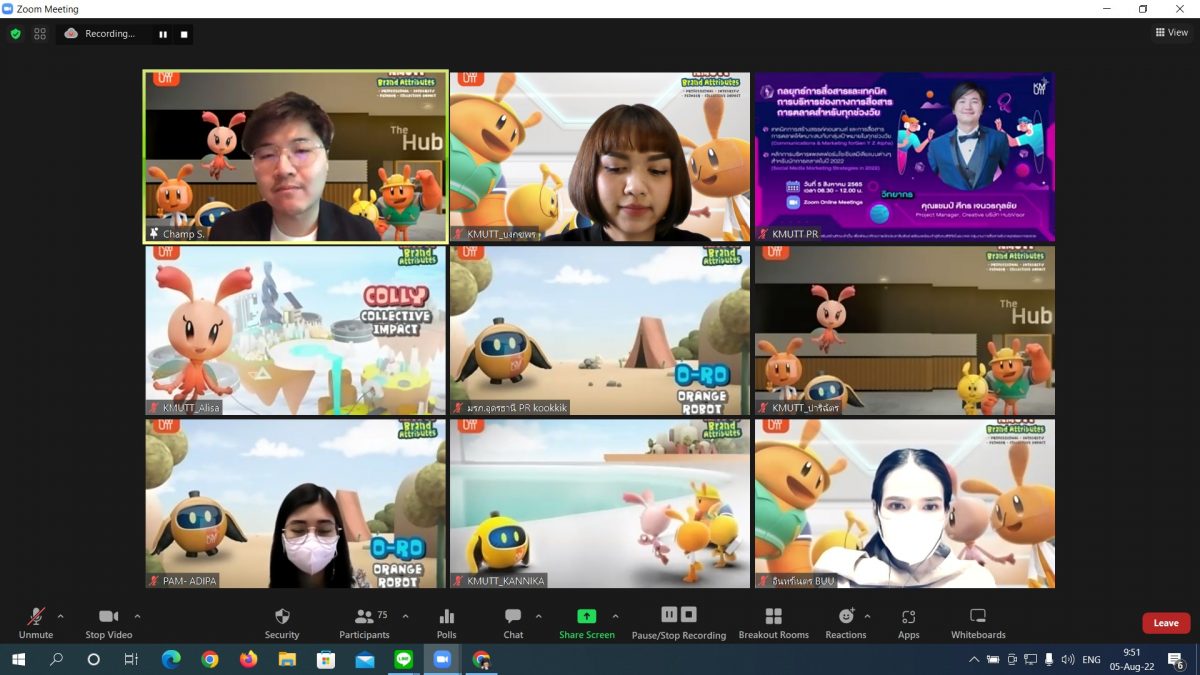The height and width of the screenshot is (675, 1200).
Task: Pause recording from the bottom toolbar
Action: coord(669,614)
